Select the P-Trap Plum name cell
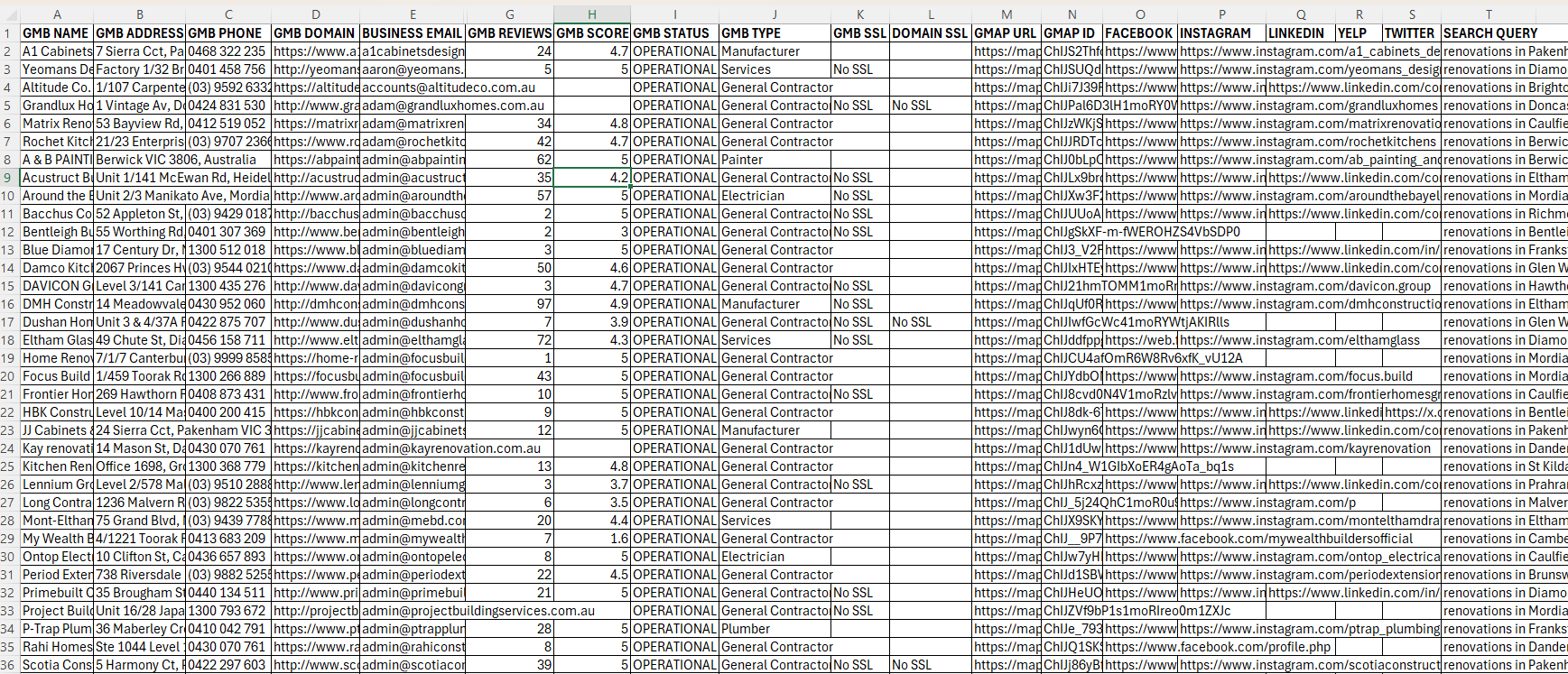1568x674 pixels. point(57,629)
